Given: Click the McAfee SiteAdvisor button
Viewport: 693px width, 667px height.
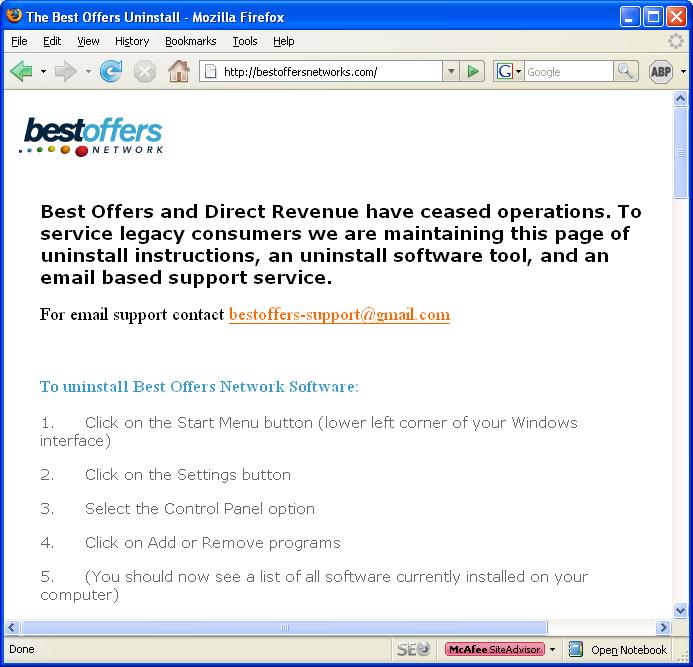Looking at the screenshot, I should (495, 649).
